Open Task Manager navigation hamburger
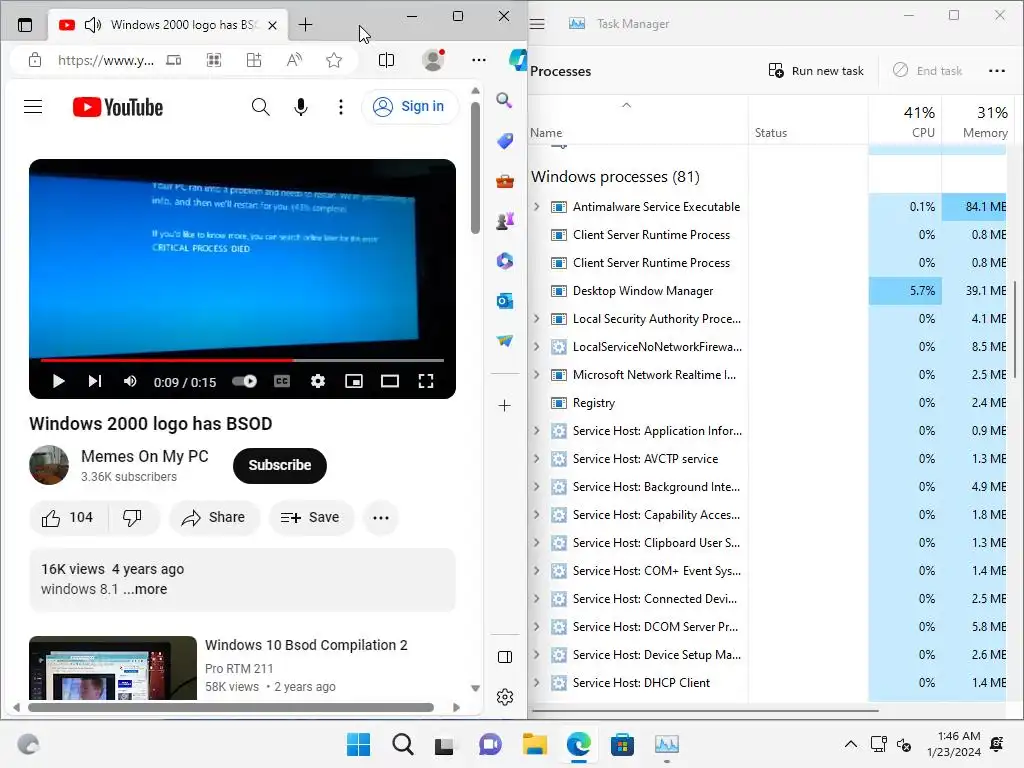The width and height of the screenshot is (1024, 768). 537,24
